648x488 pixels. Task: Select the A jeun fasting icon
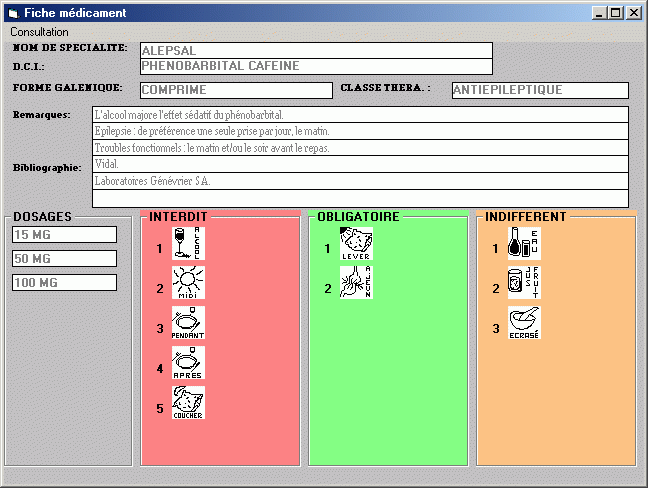[x=356, y=283]
